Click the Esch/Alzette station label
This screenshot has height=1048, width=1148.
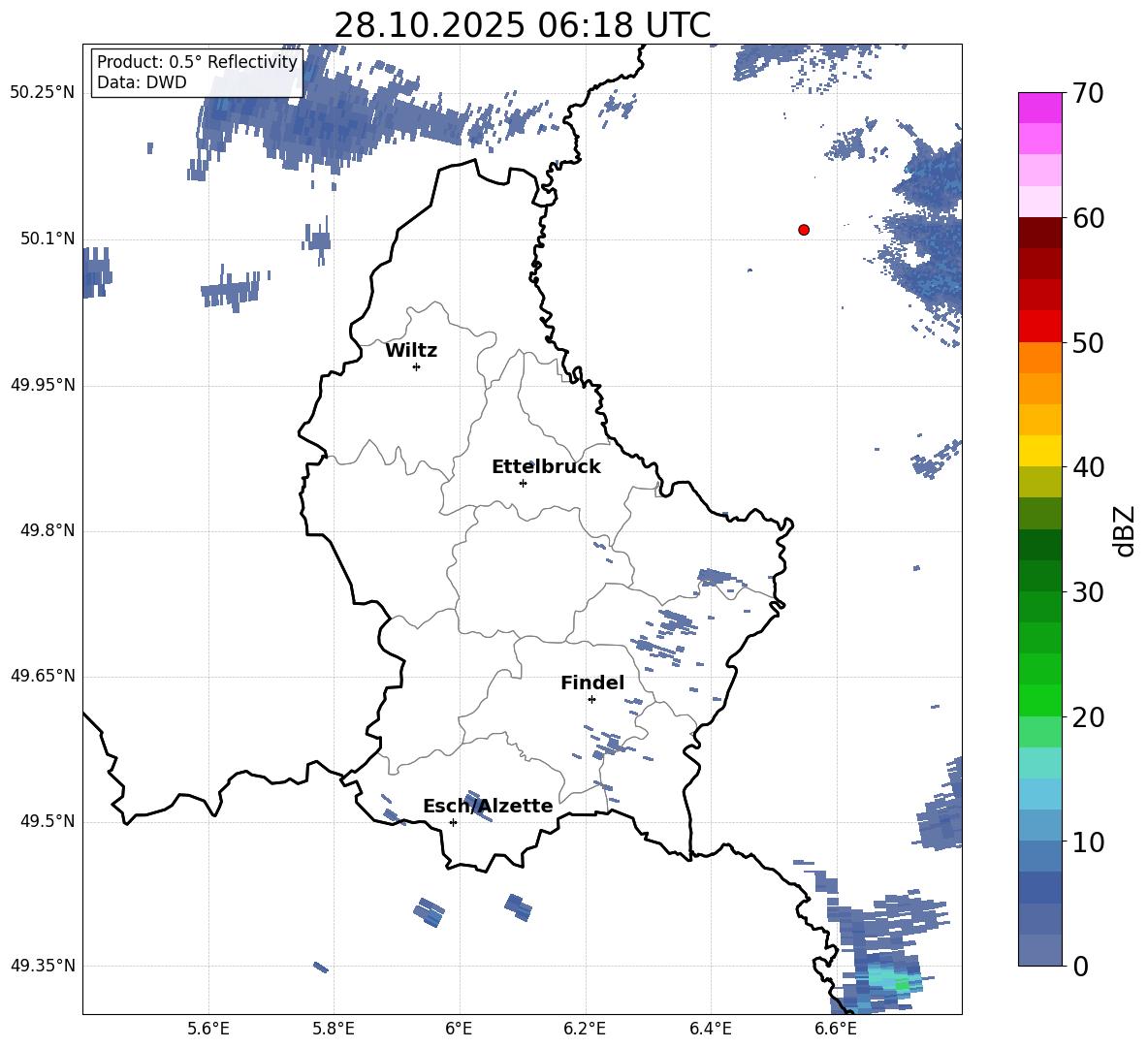click(488, 806)
